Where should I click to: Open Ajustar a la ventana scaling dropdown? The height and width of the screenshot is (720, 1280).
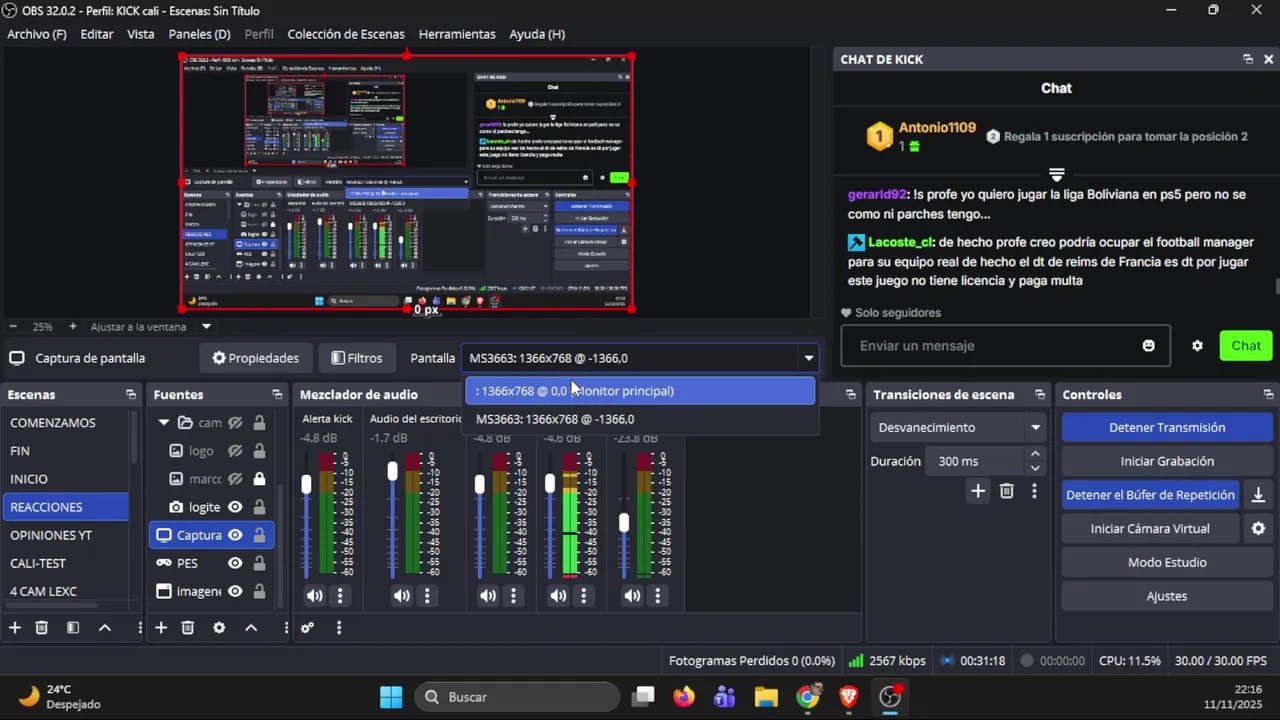(x=151, y=327)
